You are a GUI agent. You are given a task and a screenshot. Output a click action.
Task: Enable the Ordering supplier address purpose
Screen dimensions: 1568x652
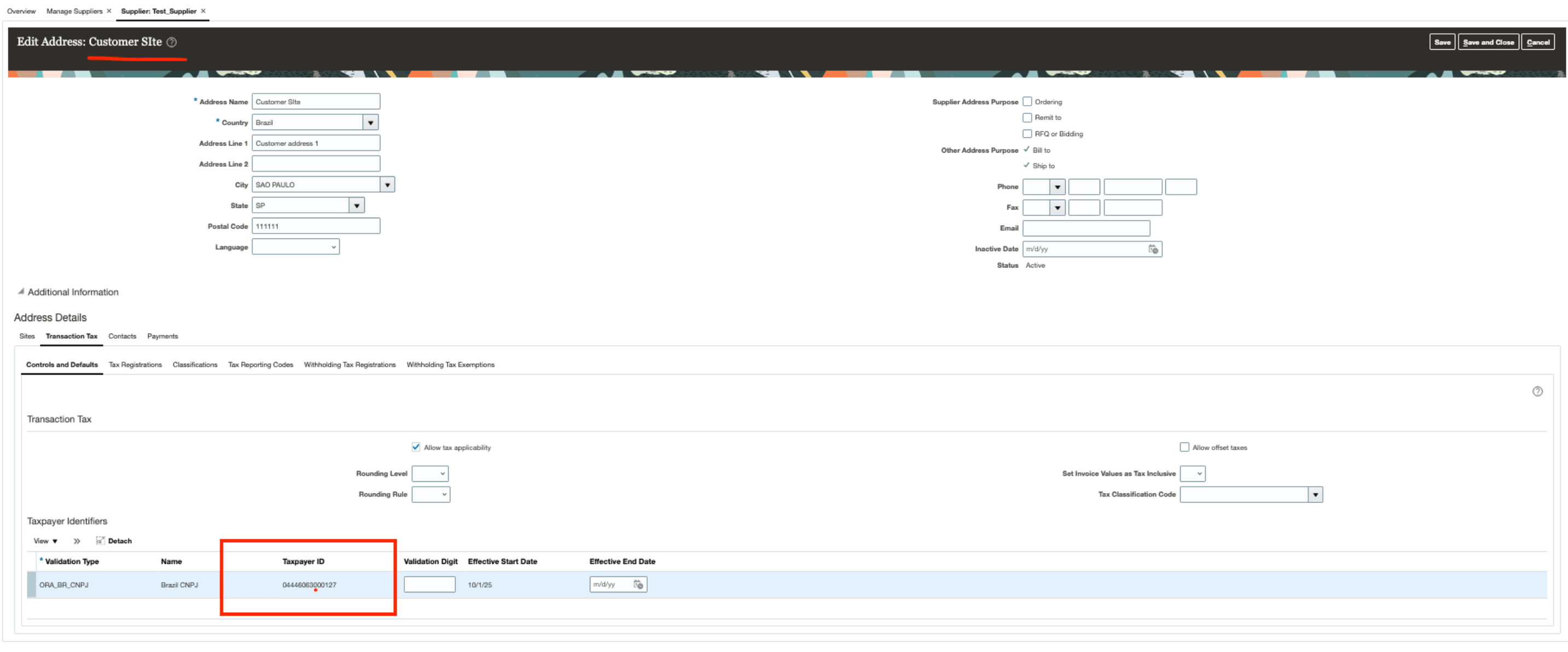tap(1027, 101)
